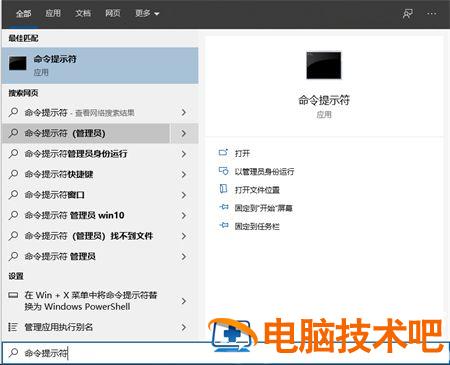Expand arrow for 命令提示符快捷键

click(x=184, y=174)
